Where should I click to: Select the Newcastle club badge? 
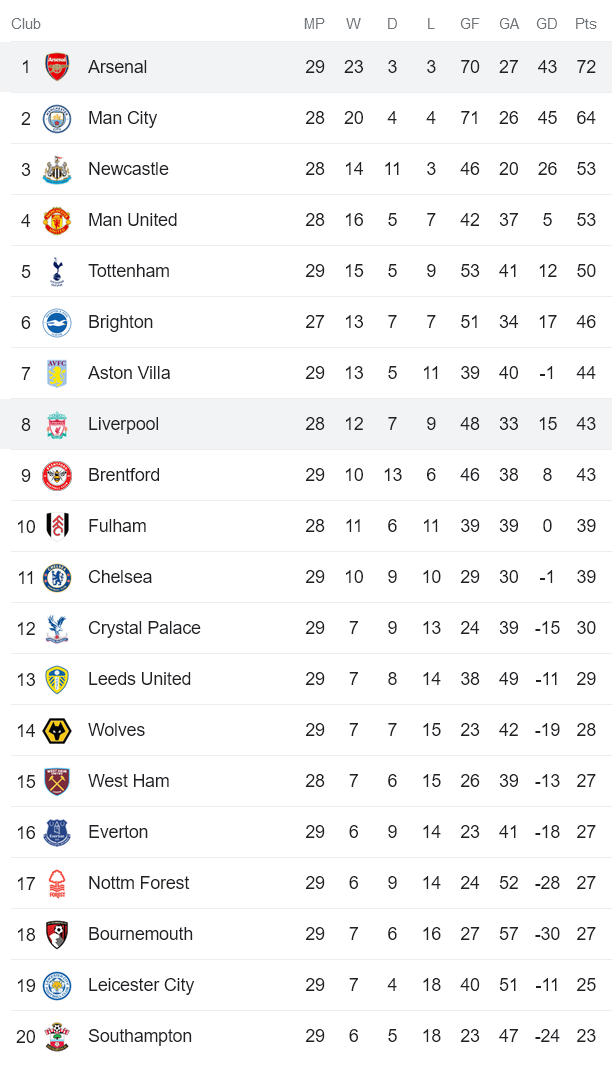[57, 169]
